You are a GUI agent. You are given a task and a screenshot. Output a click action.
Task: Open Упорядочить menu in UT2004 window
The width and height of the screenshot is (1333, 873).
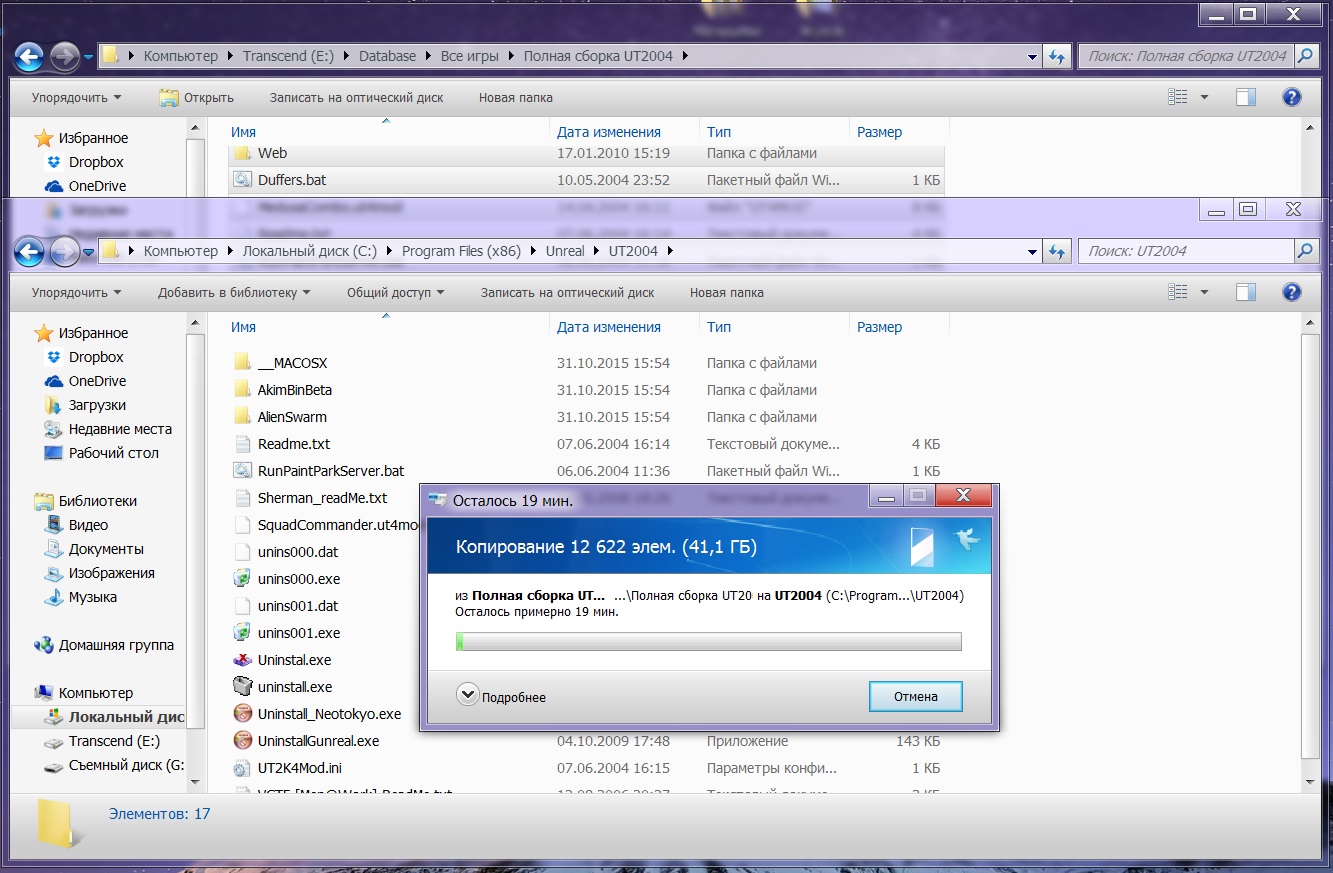76,293
